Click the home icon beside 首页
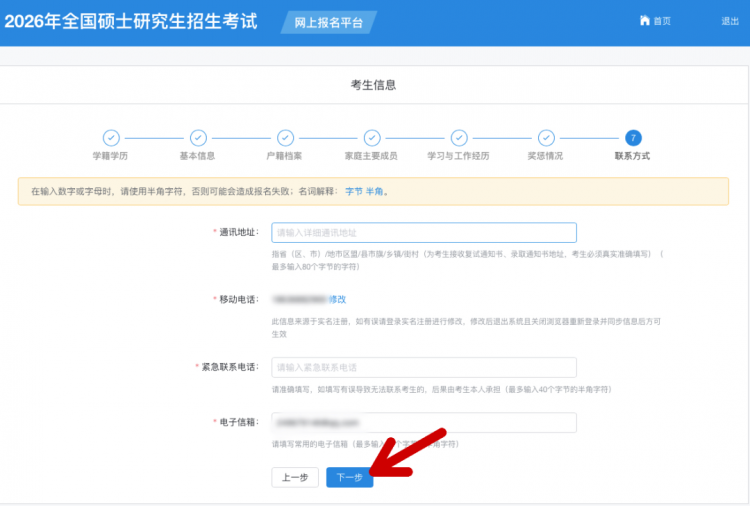750x506 pixels. pyautogui.click(x=645, y=21)
